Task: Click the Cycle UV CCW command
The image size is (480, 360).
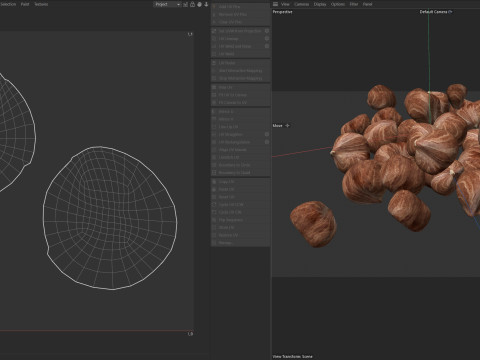Action: (240, 205)
